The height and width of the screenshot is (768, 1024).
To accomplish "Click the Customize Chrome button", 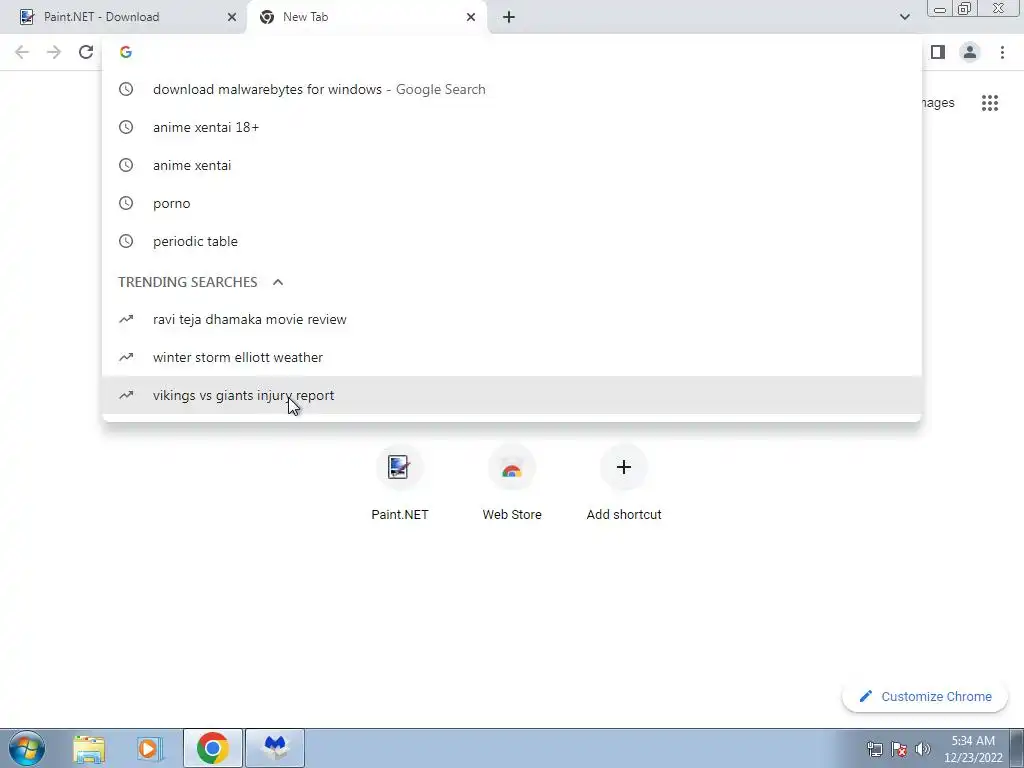I will click(925, 697).
